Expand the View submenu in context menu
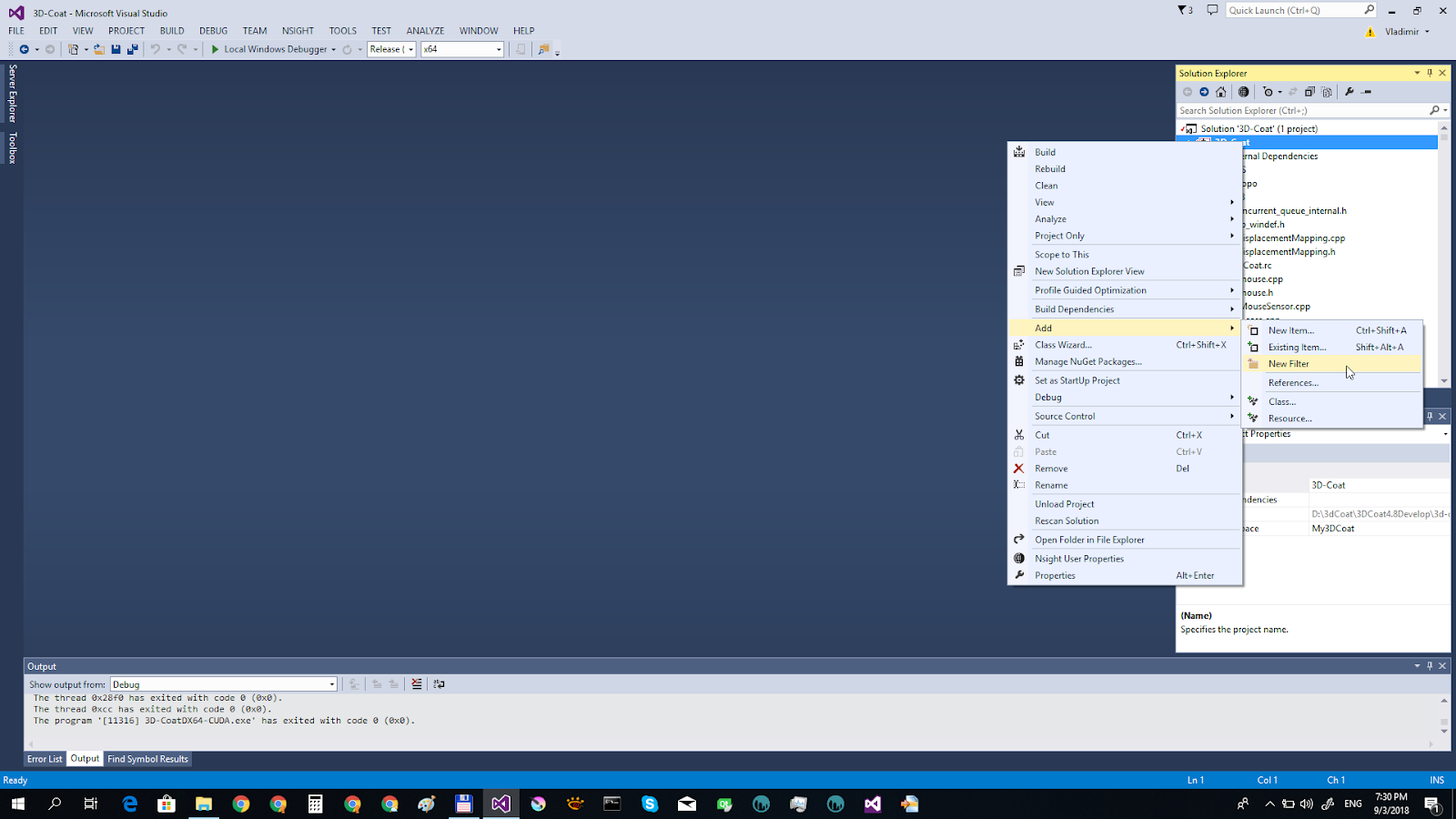 [1125, 202]
